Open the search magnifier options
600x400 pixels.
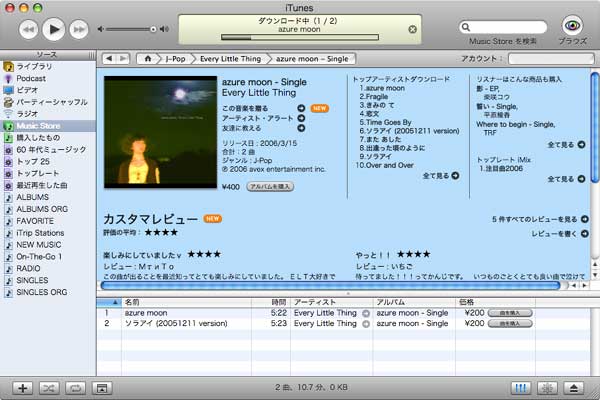tap(466, 27)
